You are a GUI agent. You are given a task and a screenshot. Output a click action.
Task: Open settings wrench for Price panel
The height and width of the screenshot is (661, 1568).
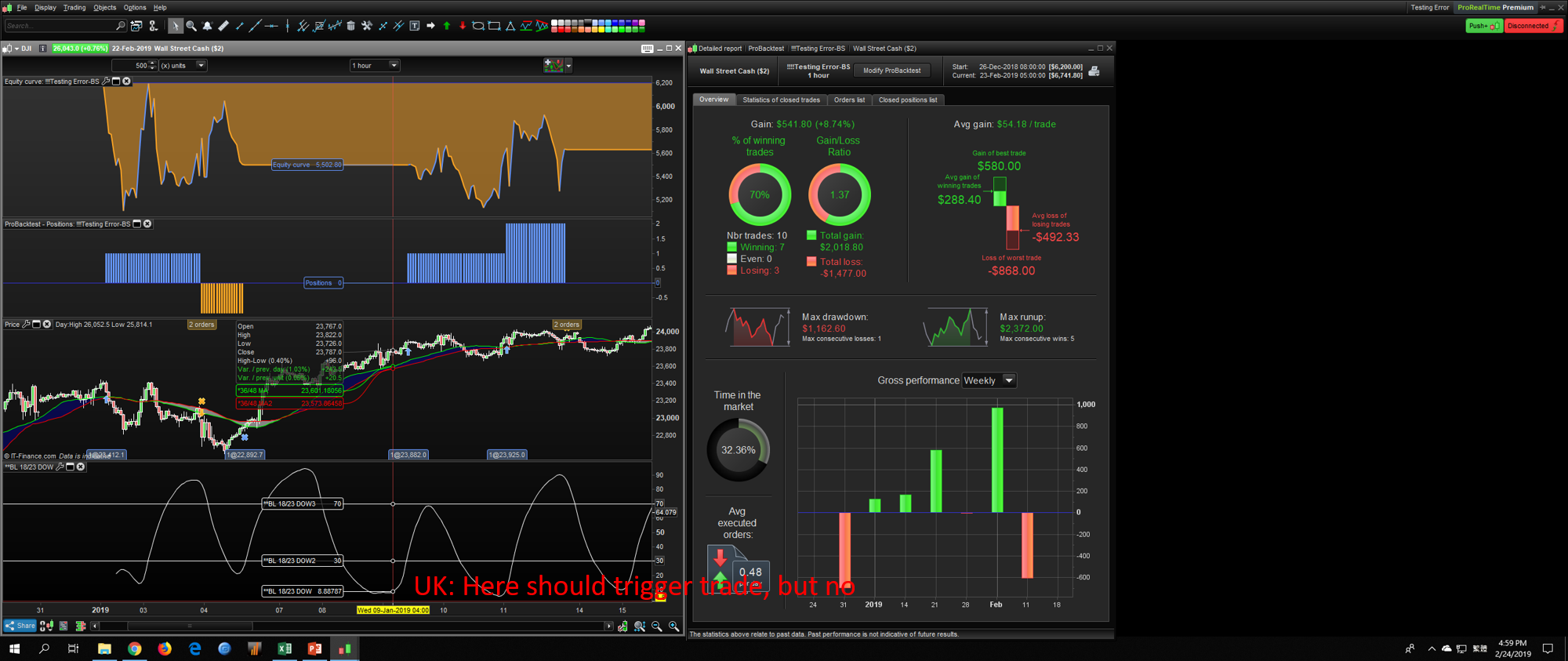pos(26,324)
